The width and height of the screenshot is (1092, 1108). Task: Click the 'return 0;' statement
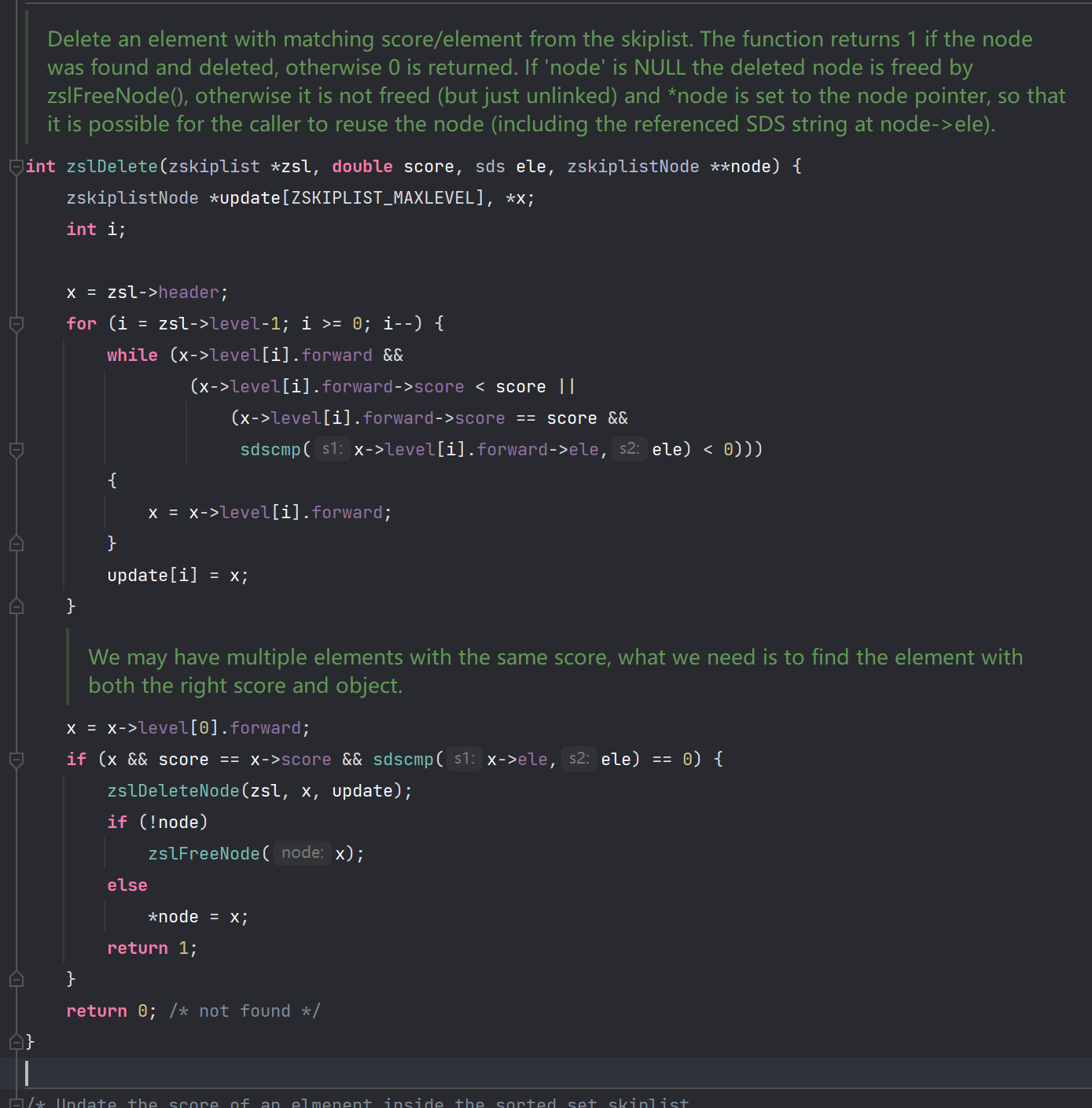pos(112,1011)
